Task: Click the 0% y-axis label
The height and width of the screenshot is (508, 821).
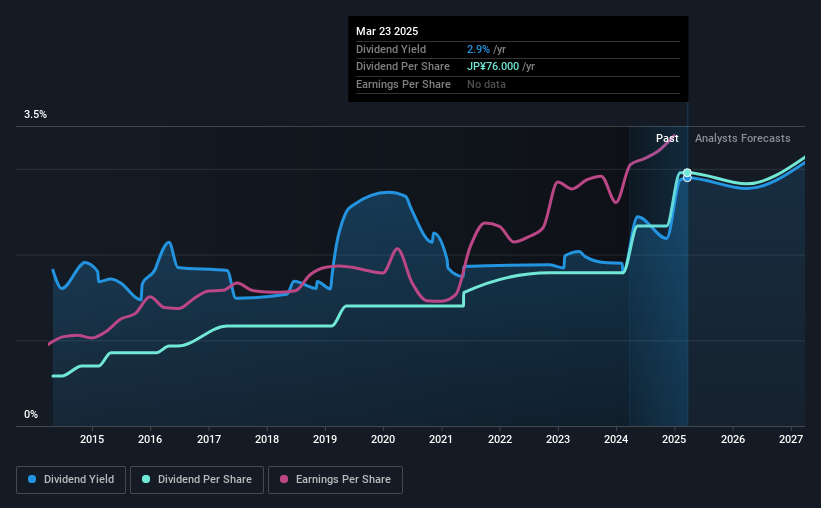Action: (31, 414)
